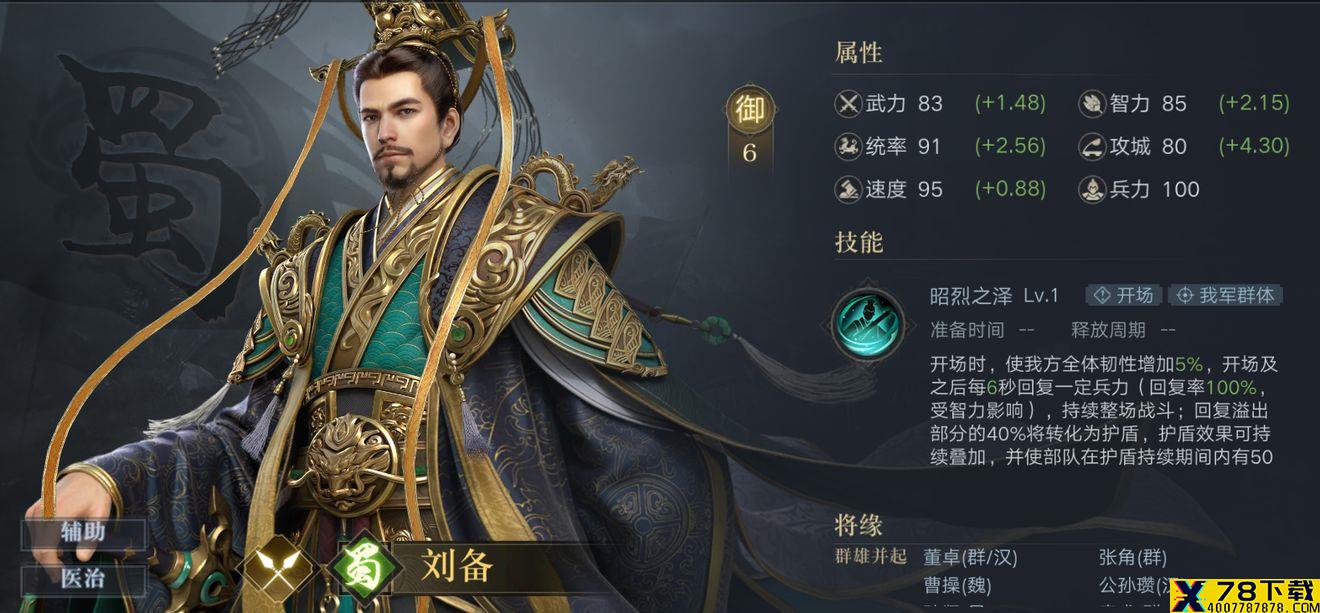Open the 医治 tag button

coord(84,578)
